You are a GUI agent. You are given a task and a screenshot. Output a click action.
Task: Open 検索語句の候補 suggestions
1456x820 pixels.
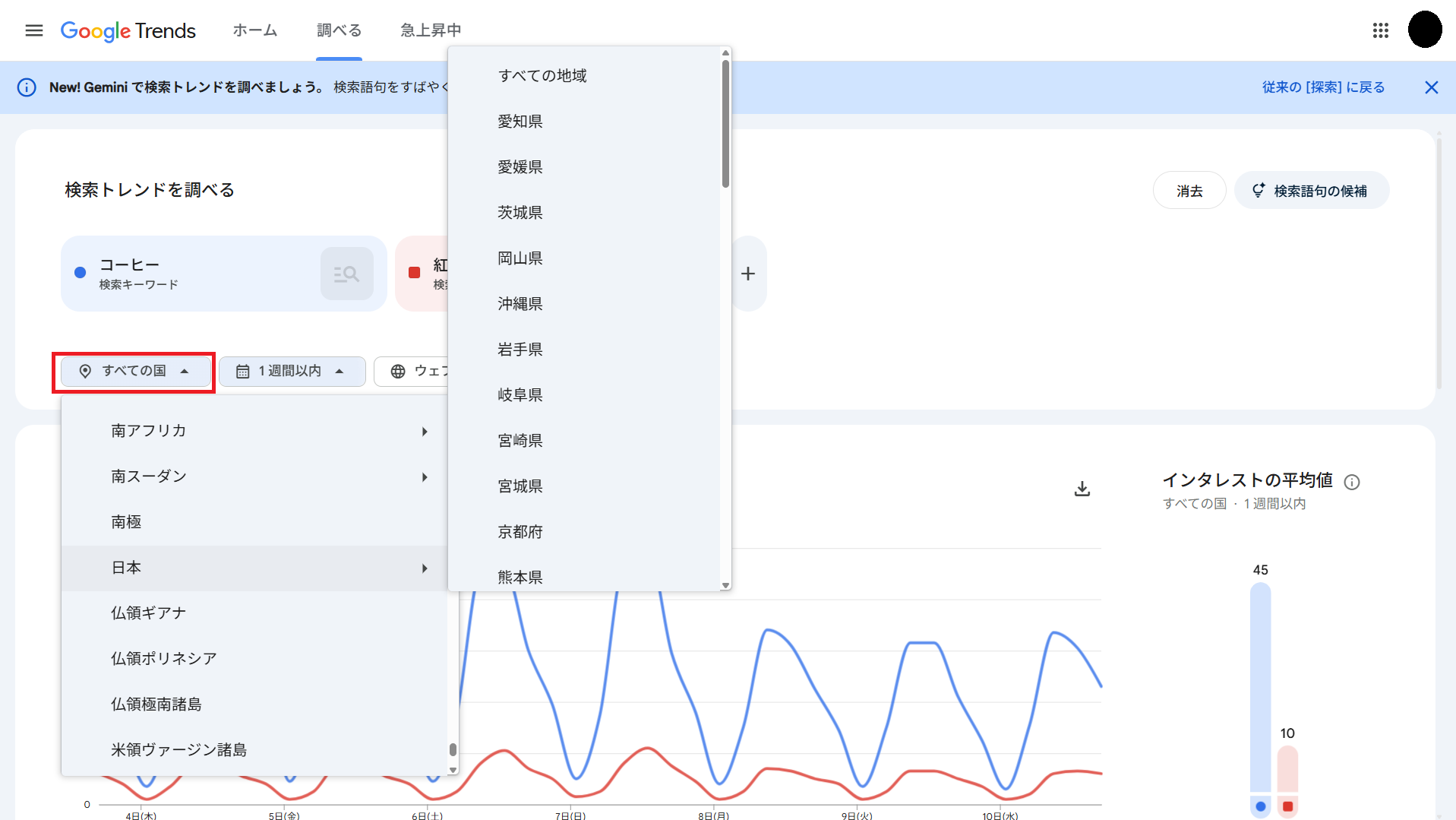(x=1312, y=191)
